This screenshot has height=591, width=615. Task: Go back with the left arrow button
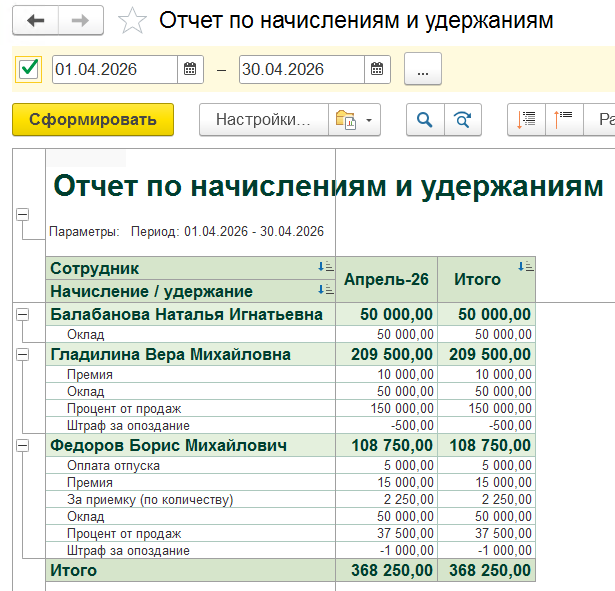36,20
